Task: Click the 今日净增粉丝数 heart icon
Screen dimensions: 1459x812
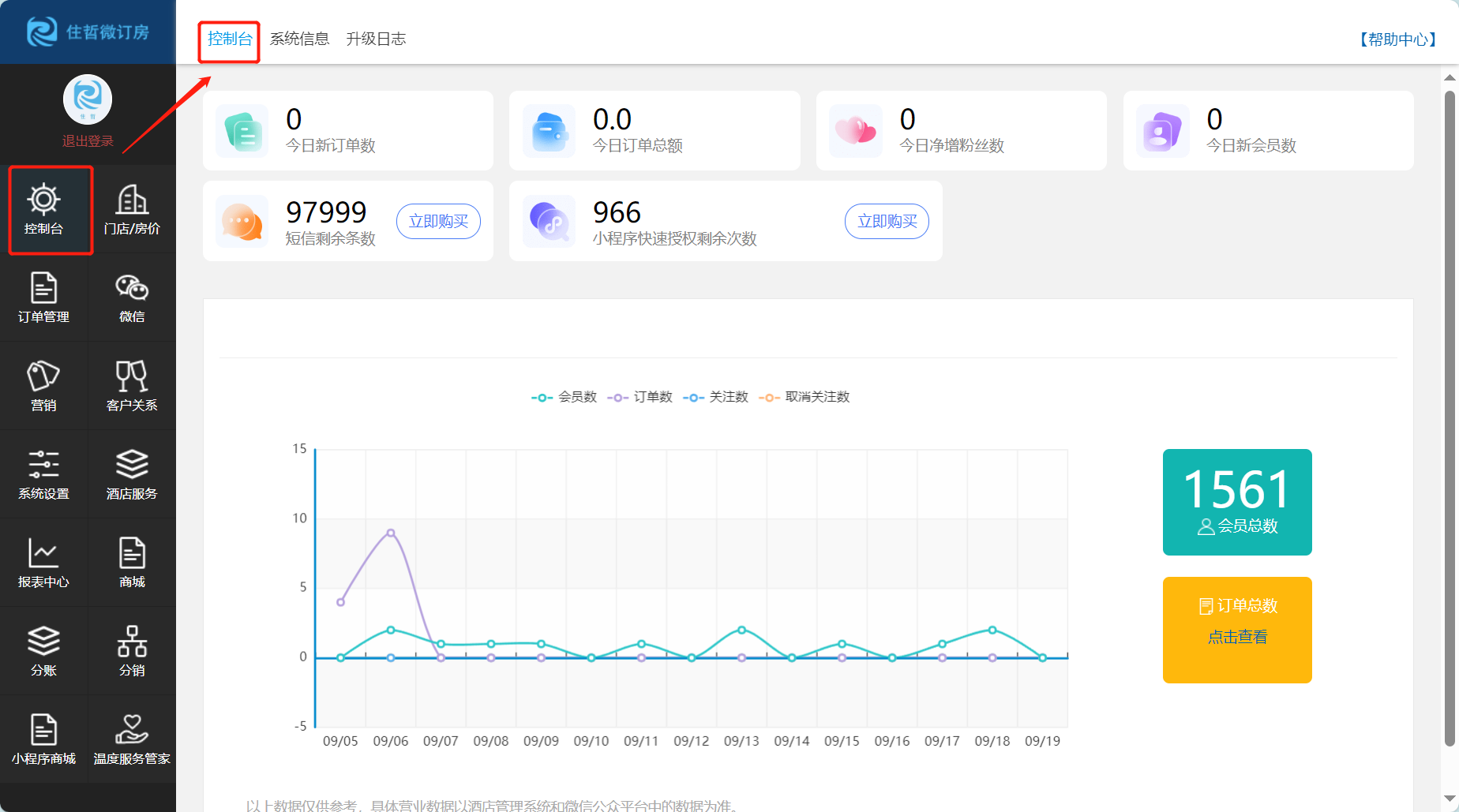Action: (x=856, y=131)
